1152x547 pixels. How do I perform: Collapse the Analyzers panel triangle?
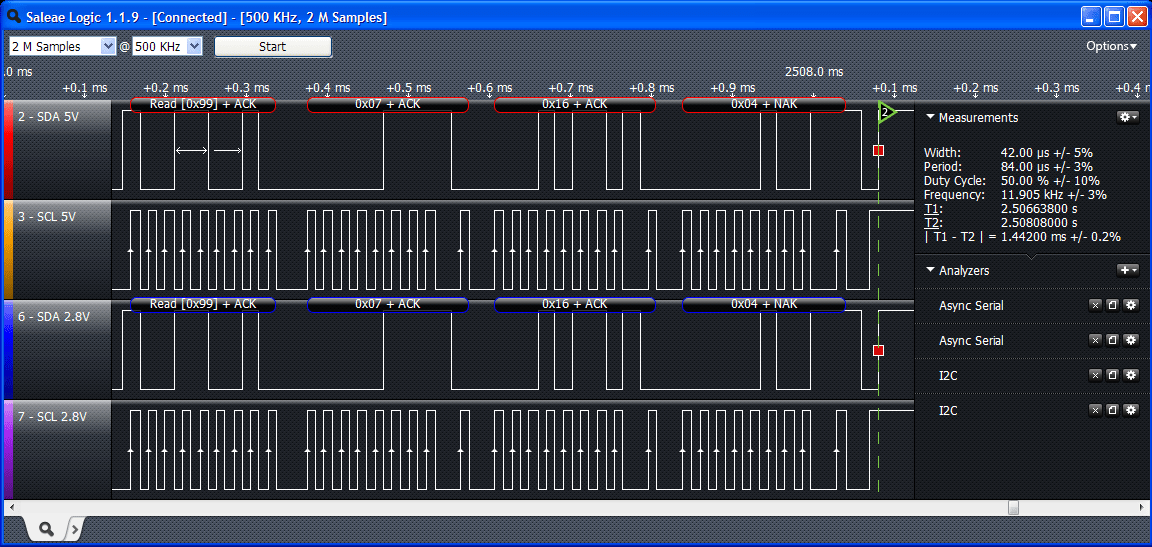pyautogui.click(x=930, y=270)
